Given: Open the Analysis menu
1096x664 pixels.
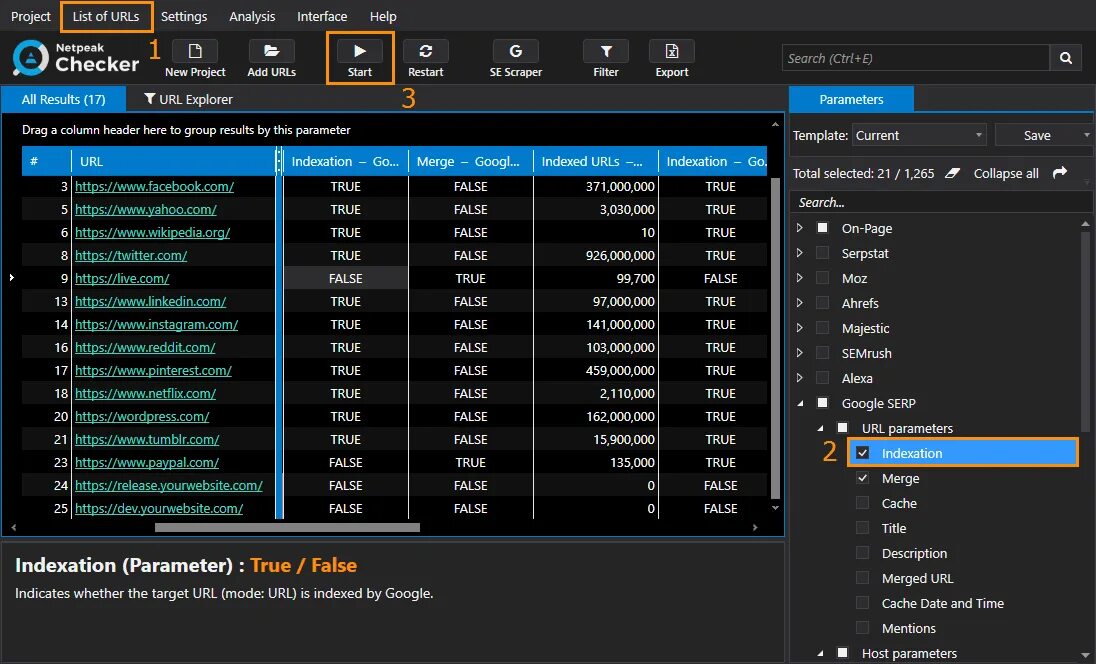Looking at the screenshot, I should [252, 16].
